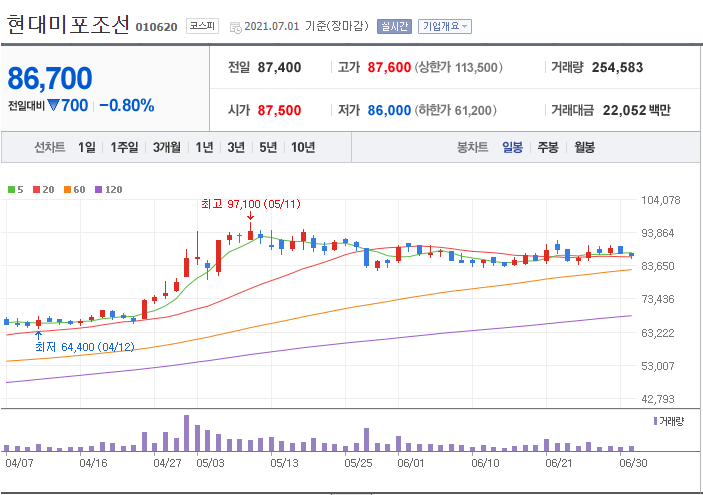Select the 1주일 line chart tab
Viewport: 703px width, 495px height.
click(124, 147)
